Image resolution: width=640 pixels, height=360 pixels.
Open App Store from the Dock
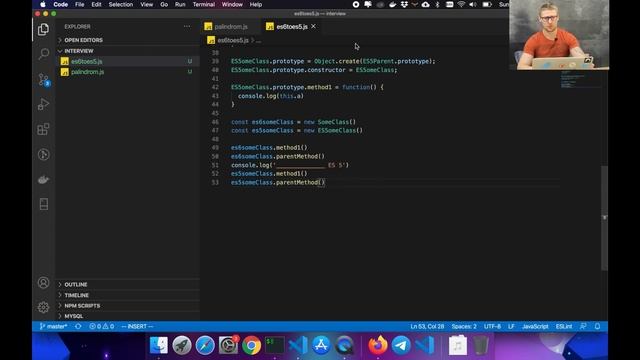321,345
